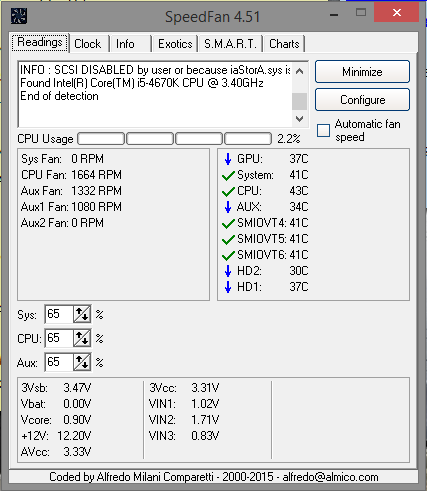
Task: Click the 'Aux Fan: 1332 RPM' reading
Action: [x=71, y=191]
